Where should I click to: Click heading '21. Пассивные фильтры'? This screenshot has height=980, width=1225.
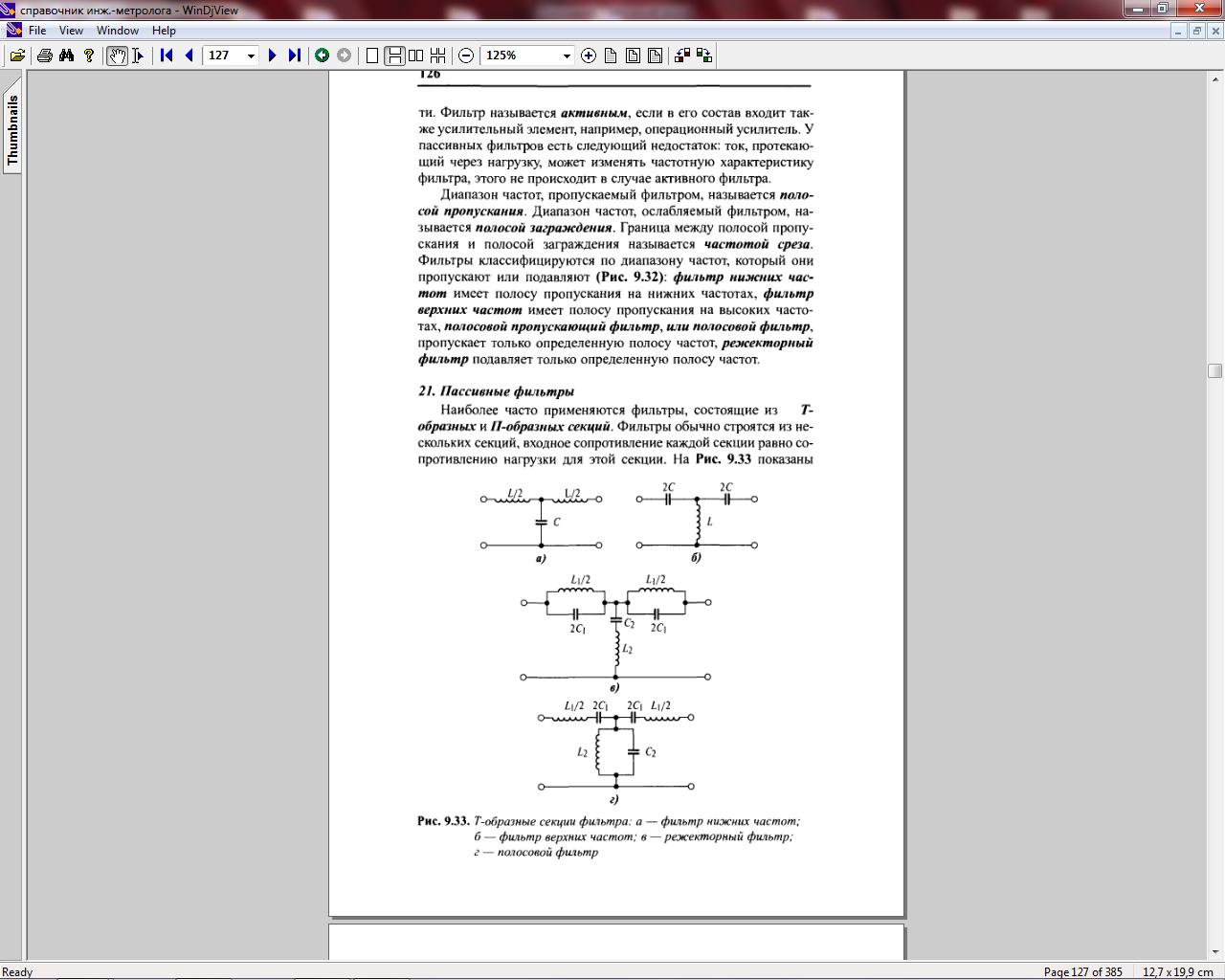point(496,390)
